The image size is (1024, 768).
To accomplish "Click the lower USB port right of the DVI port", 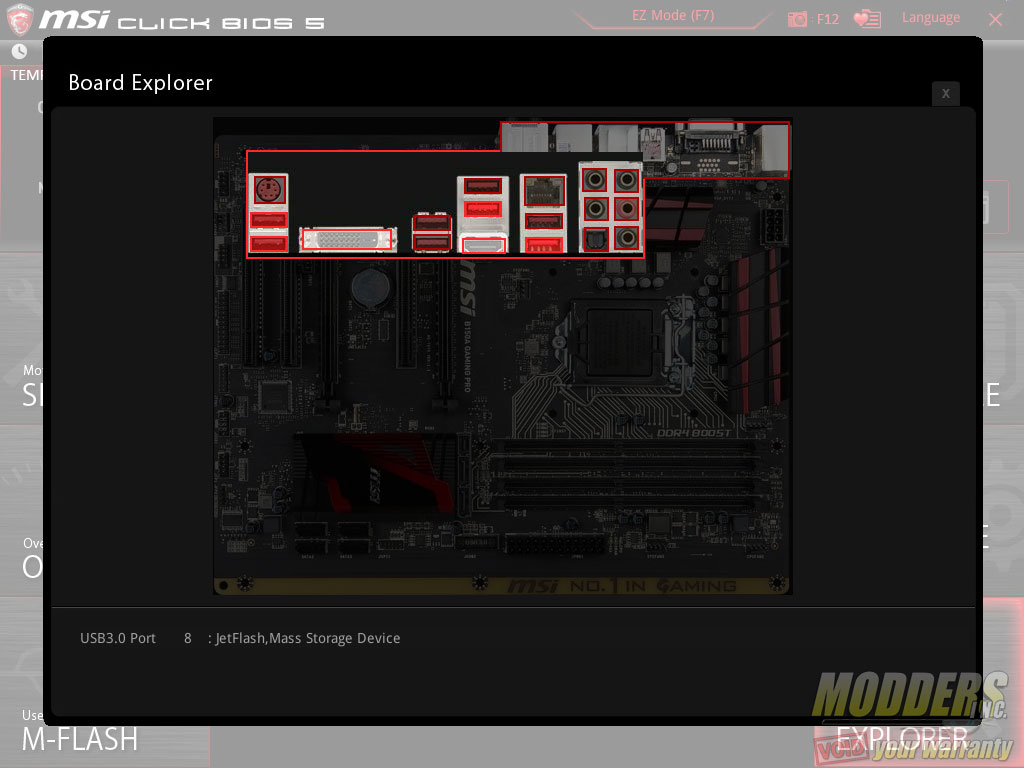I will click(431, 244).
